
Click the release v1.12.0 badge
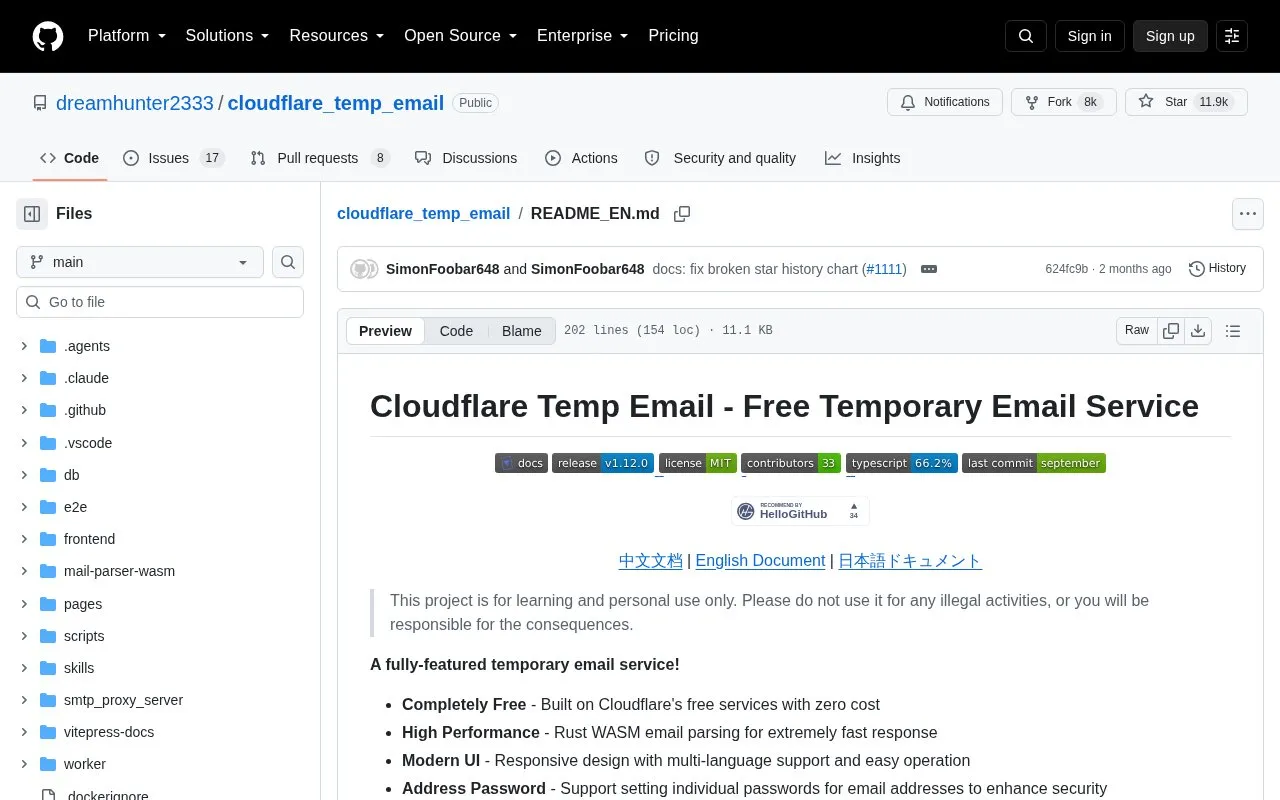[x=603, y=463]
